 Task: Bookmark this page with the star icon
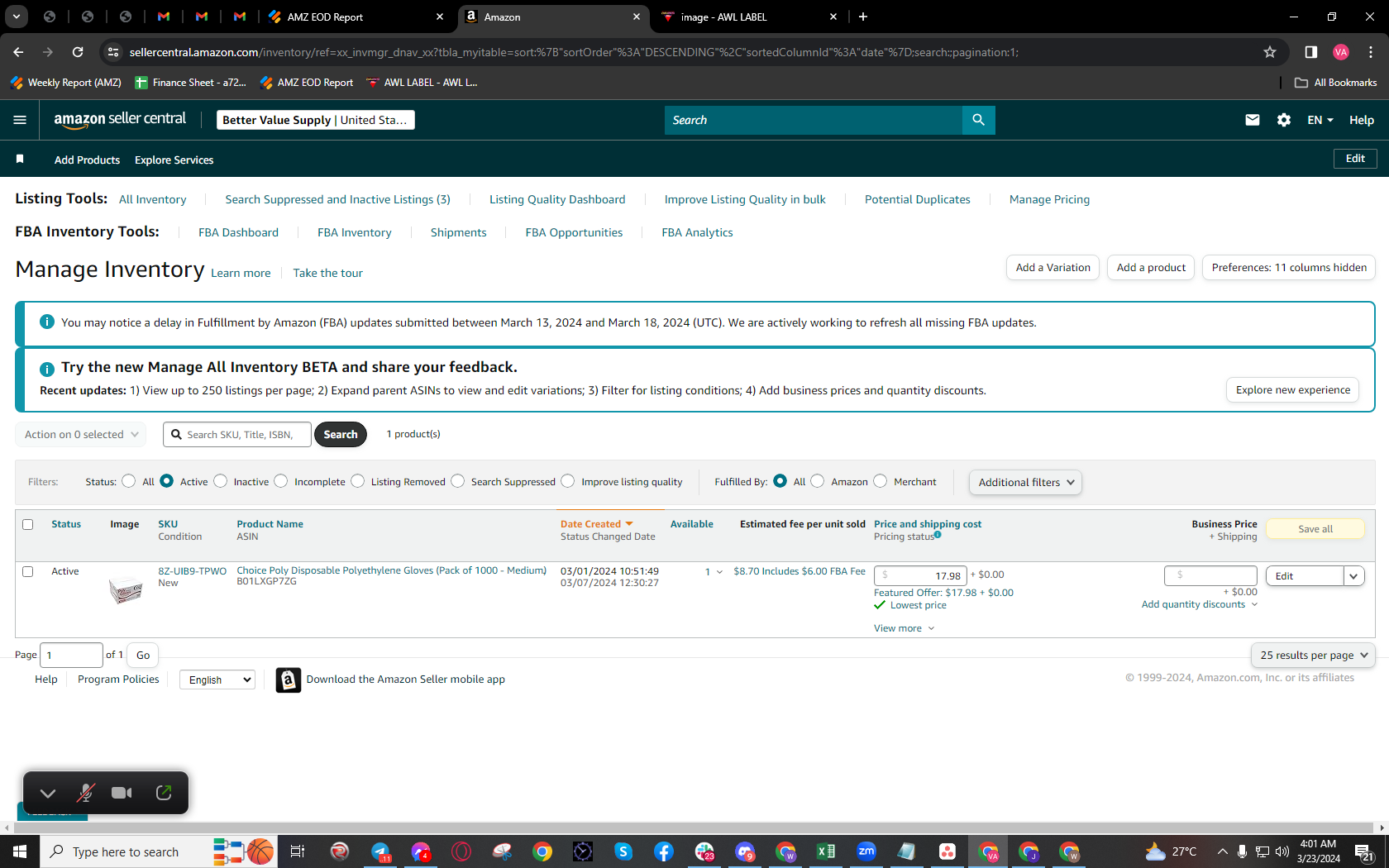1270,52
